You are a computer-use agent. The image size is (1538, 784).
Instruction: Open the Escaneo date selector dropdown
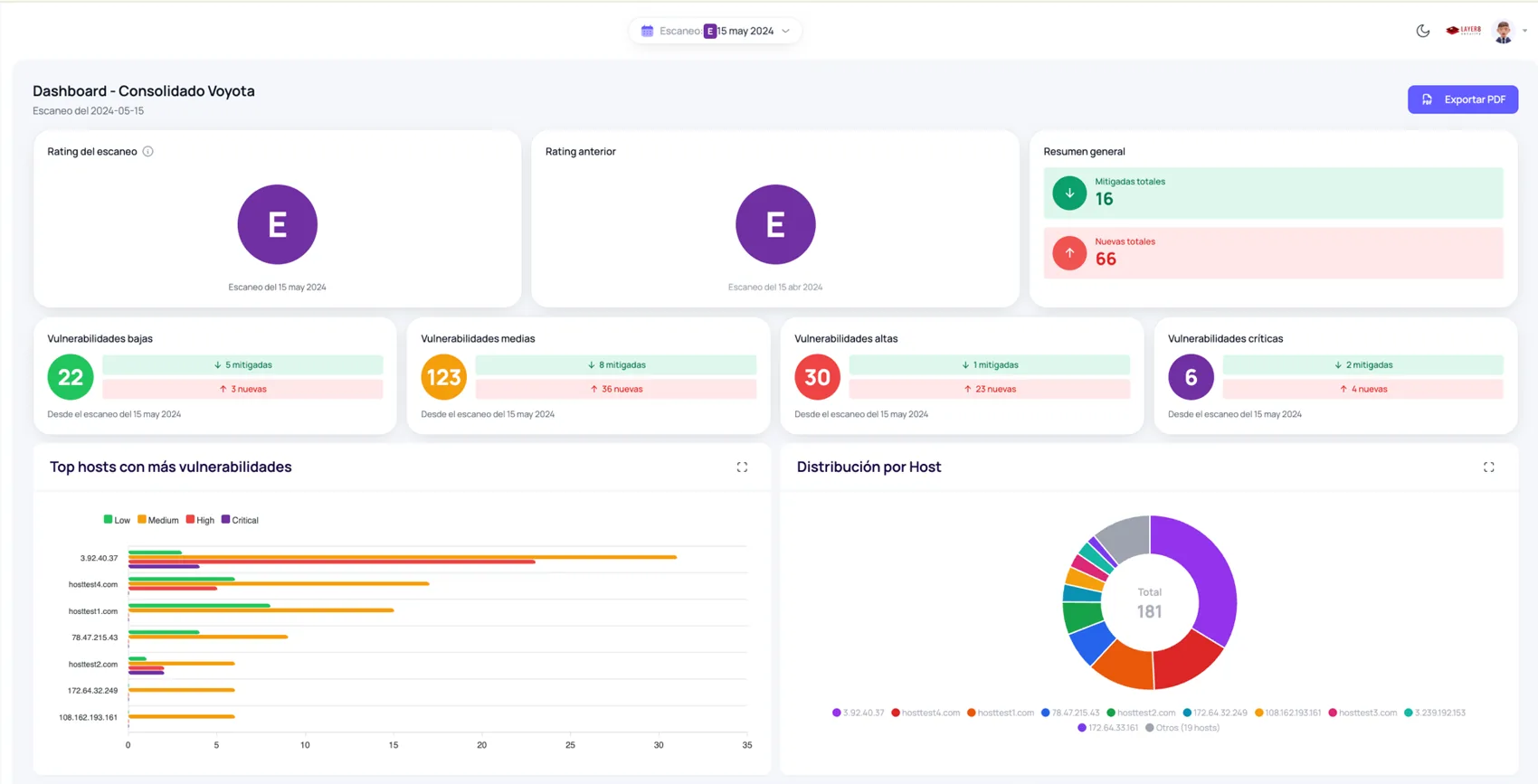[715, 31]
